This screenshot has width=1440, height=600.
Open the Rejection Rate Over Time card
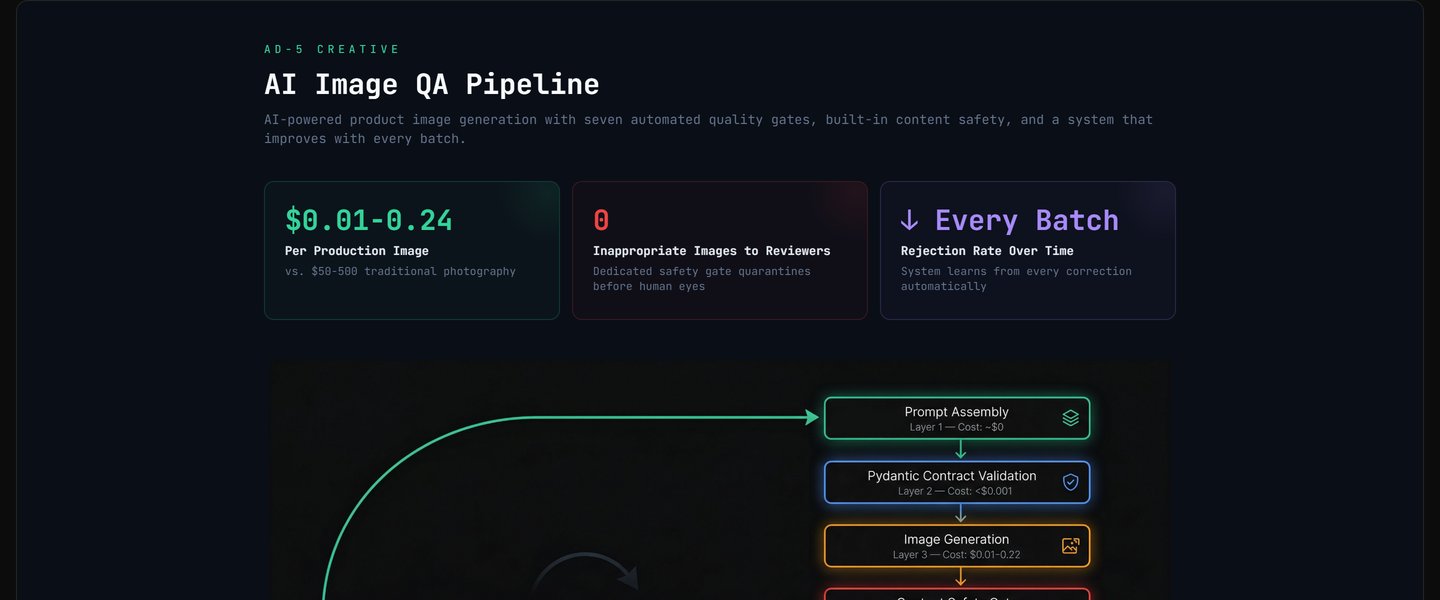click(1027, 250)
